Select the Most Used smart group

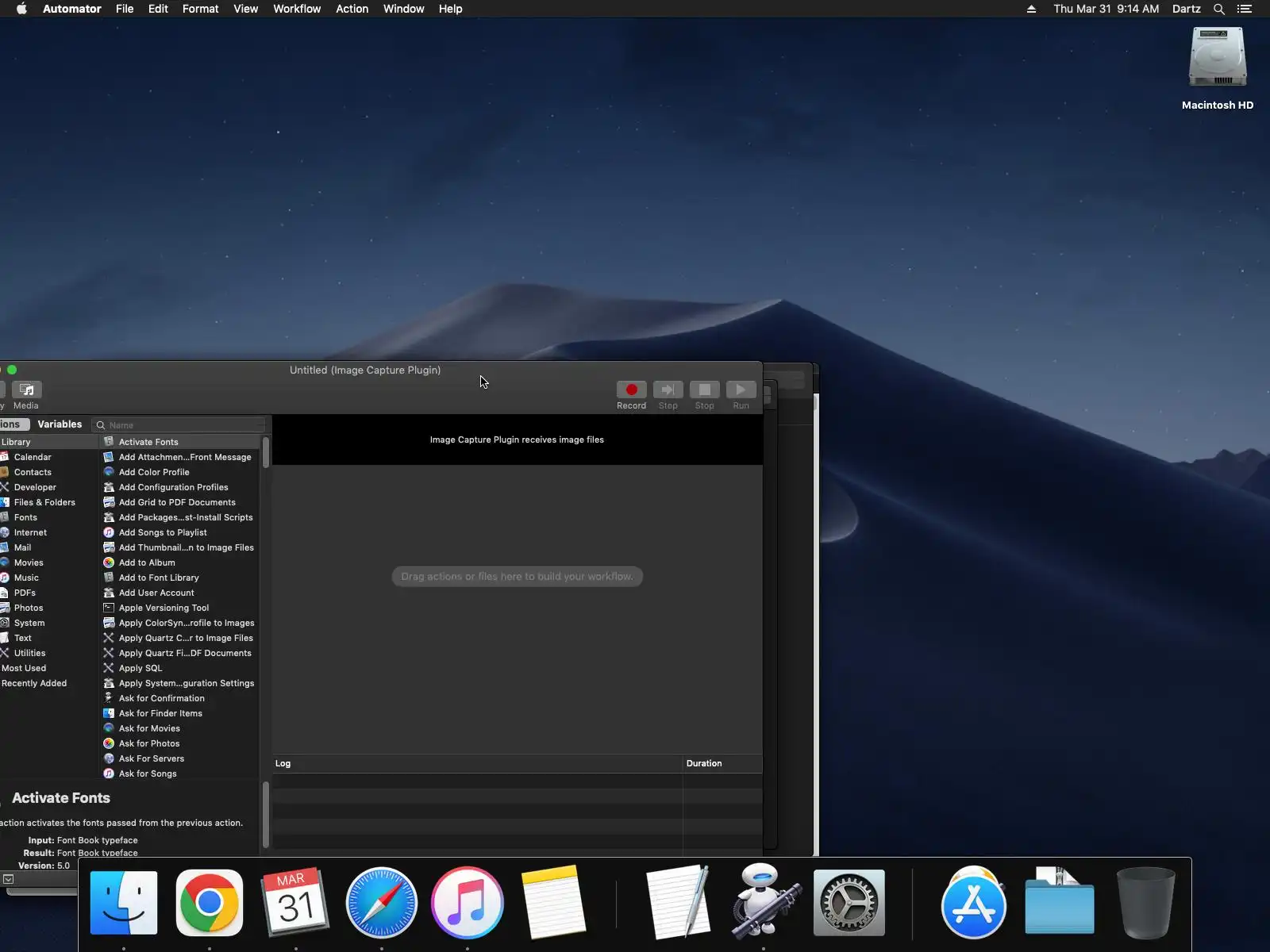pyautogui.click(x=49, y=668)
